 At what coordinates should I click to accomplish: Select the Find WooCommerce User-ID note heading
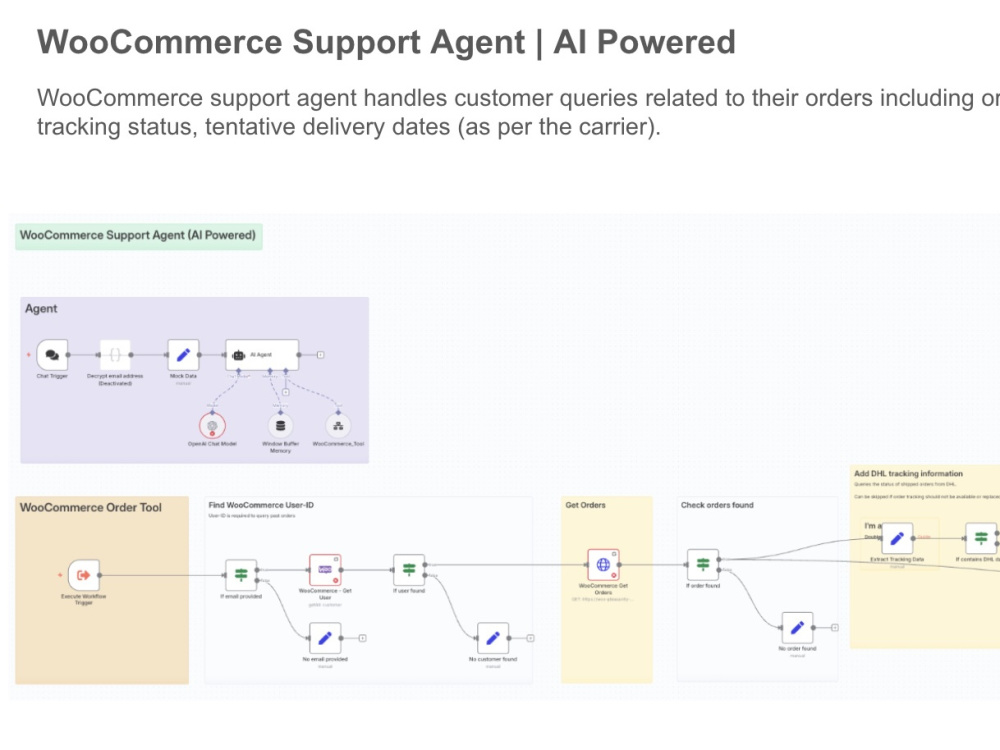[x=261, y=505]
